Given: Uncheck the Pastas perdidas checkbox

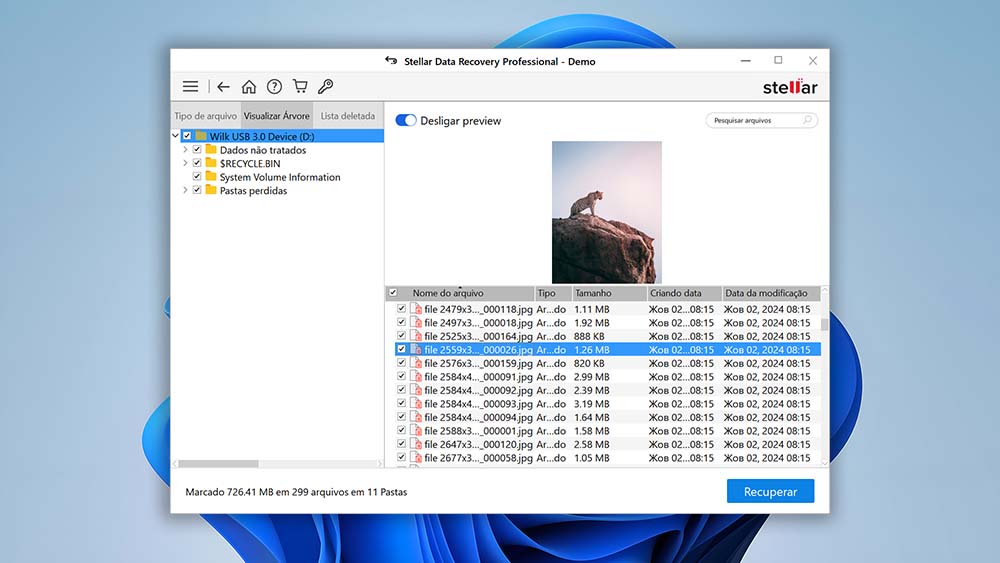Looking at the screenshot, I should click(197, 189).
